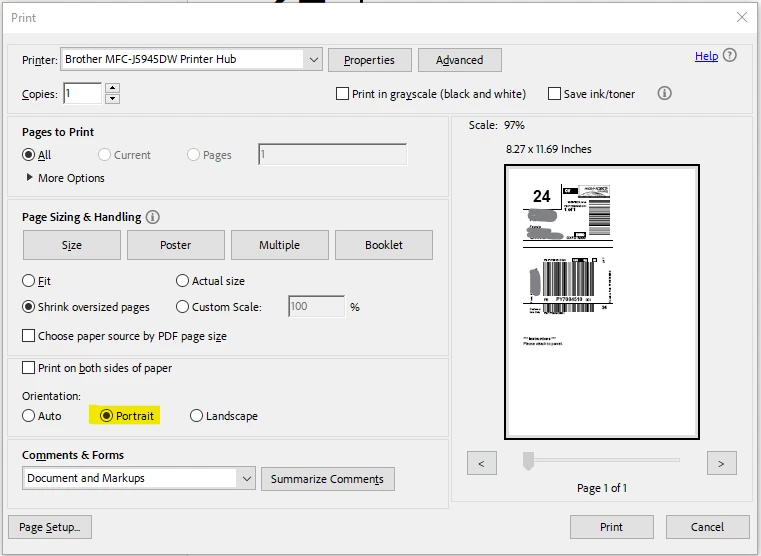Click the label preview thumbnail
Viewport: 761px width, 556px height.
tap(602, 302)
